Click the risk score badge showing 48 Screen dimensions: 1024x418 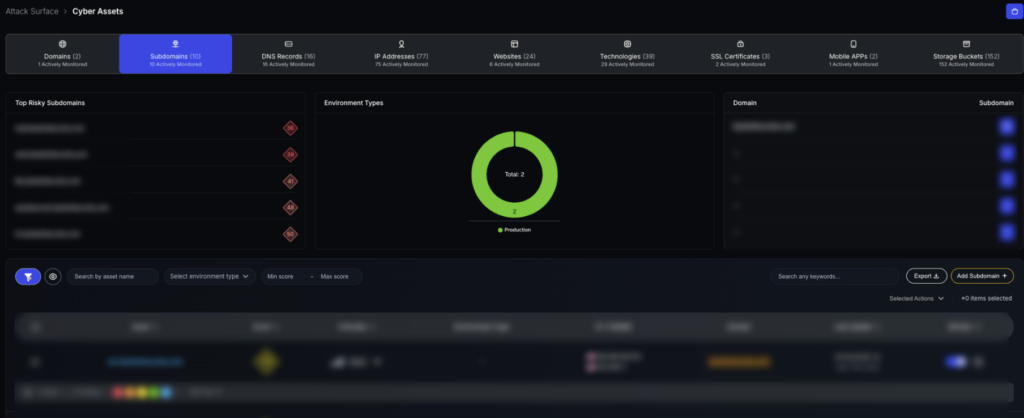pos(290,208)
